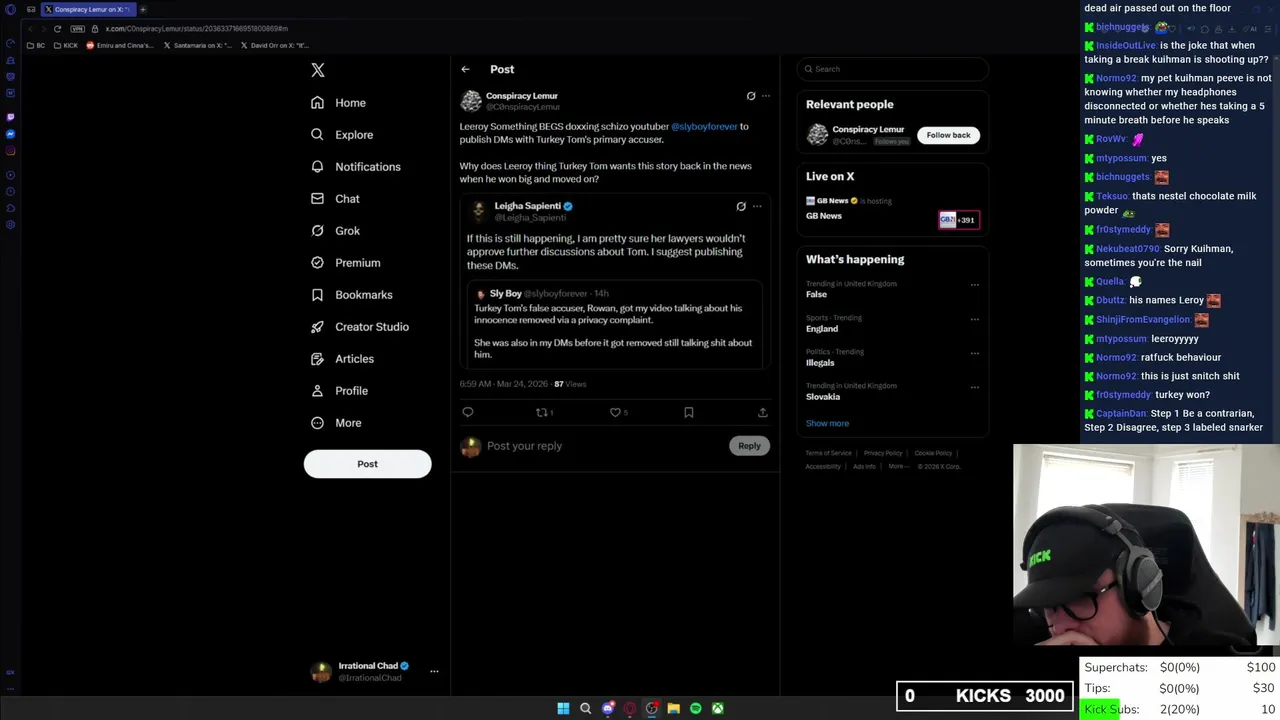Click the reply speech bubble icon

click(467, 412)
